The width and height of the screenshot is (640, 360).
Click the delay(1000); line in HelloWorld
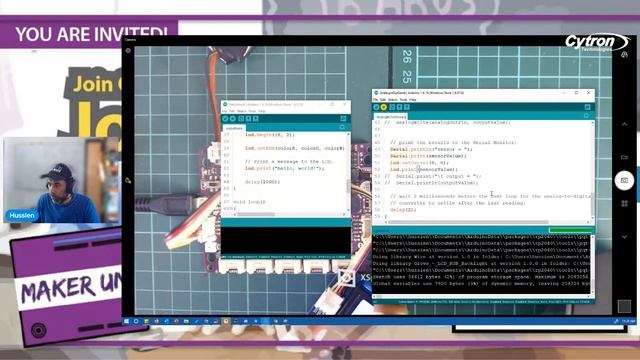pos(262,182)
